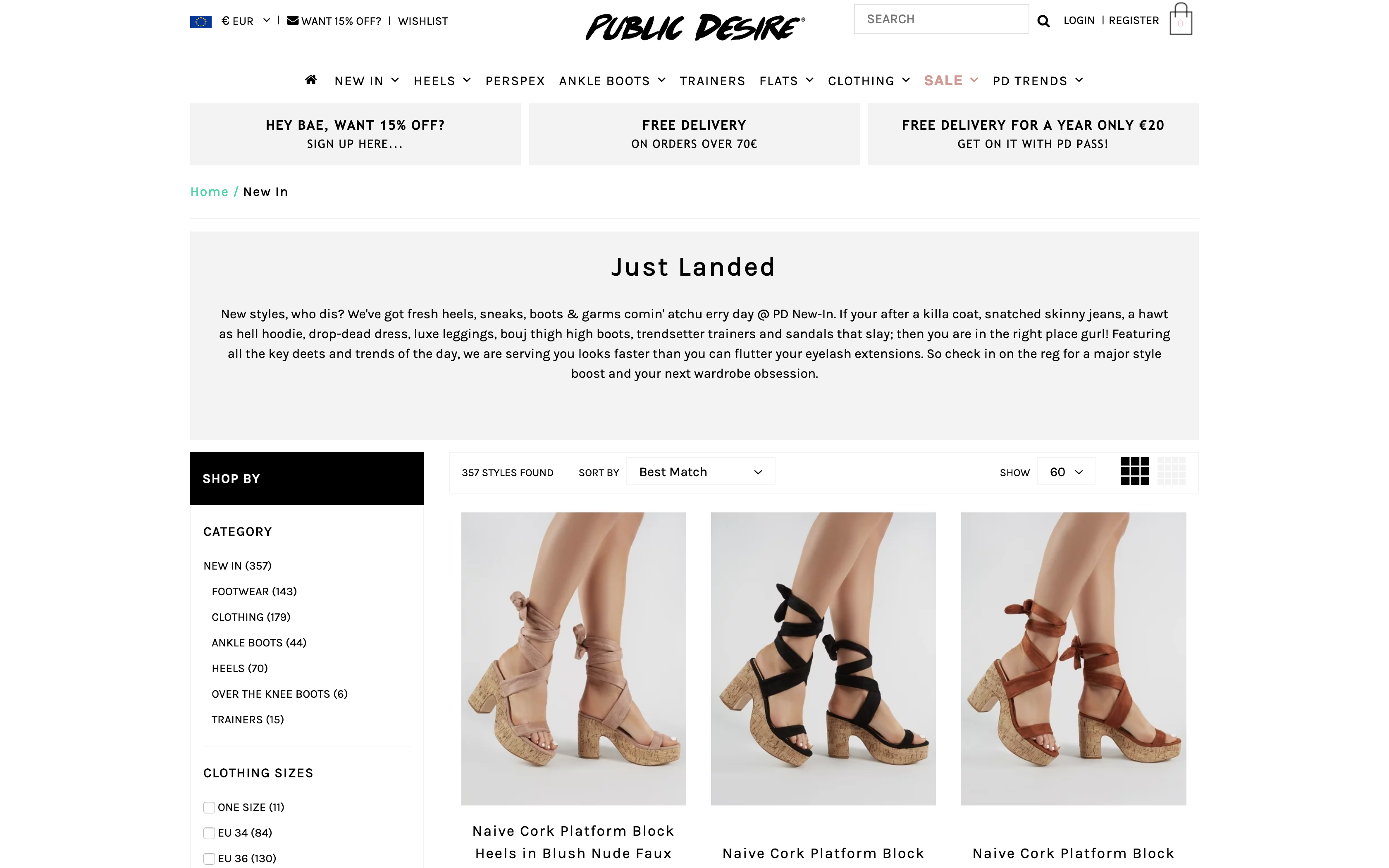Open the shopping bag icon

pyautogui.click(x=1180, y=19)
